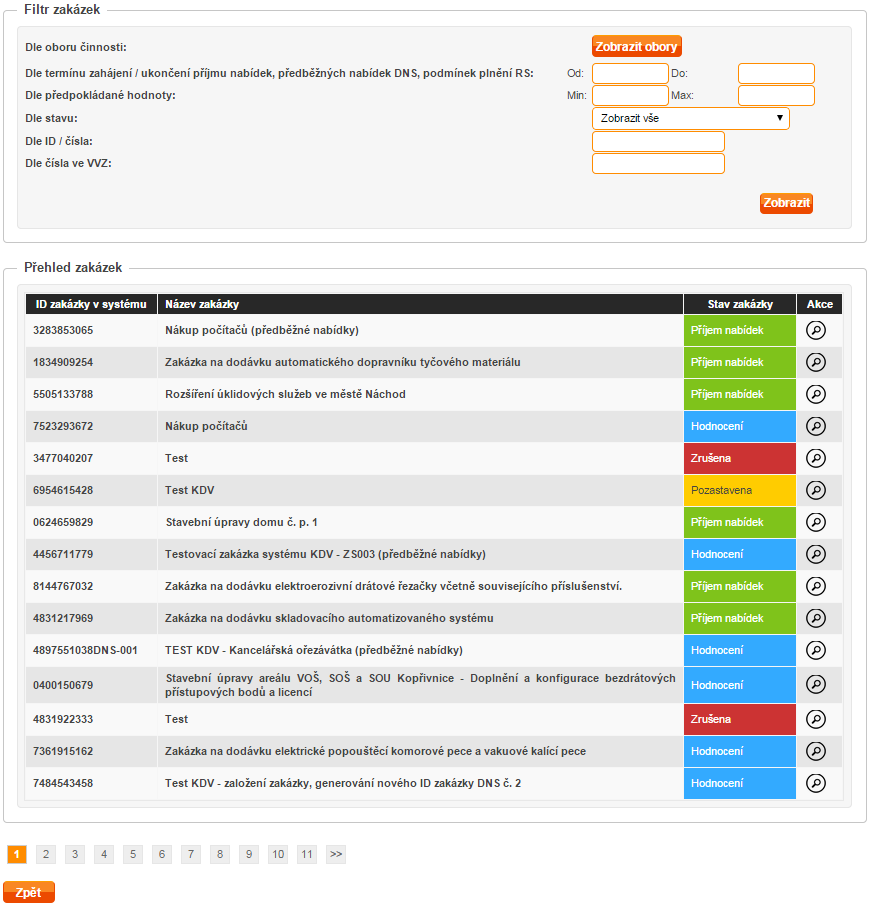This screenshot has width=870, height=906.
Task: Open detail icon for order 4456711779
Action: (815, 554)
